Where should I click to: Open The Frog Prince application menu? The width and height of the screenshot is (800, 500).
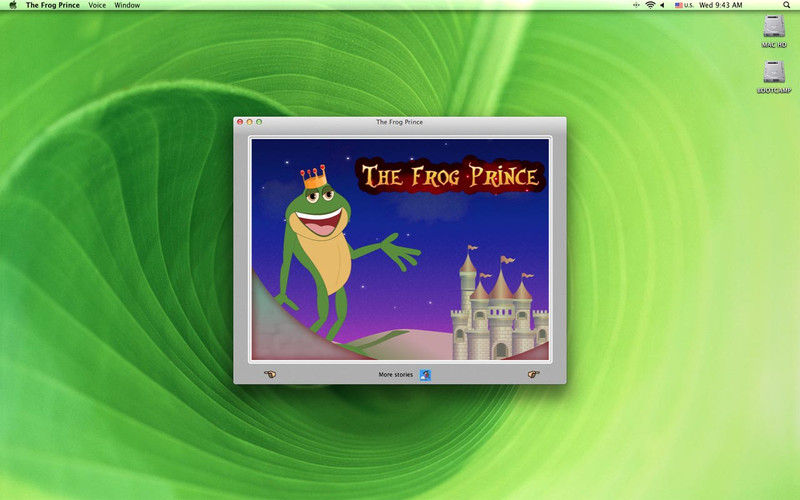click(x=52, y=5)
